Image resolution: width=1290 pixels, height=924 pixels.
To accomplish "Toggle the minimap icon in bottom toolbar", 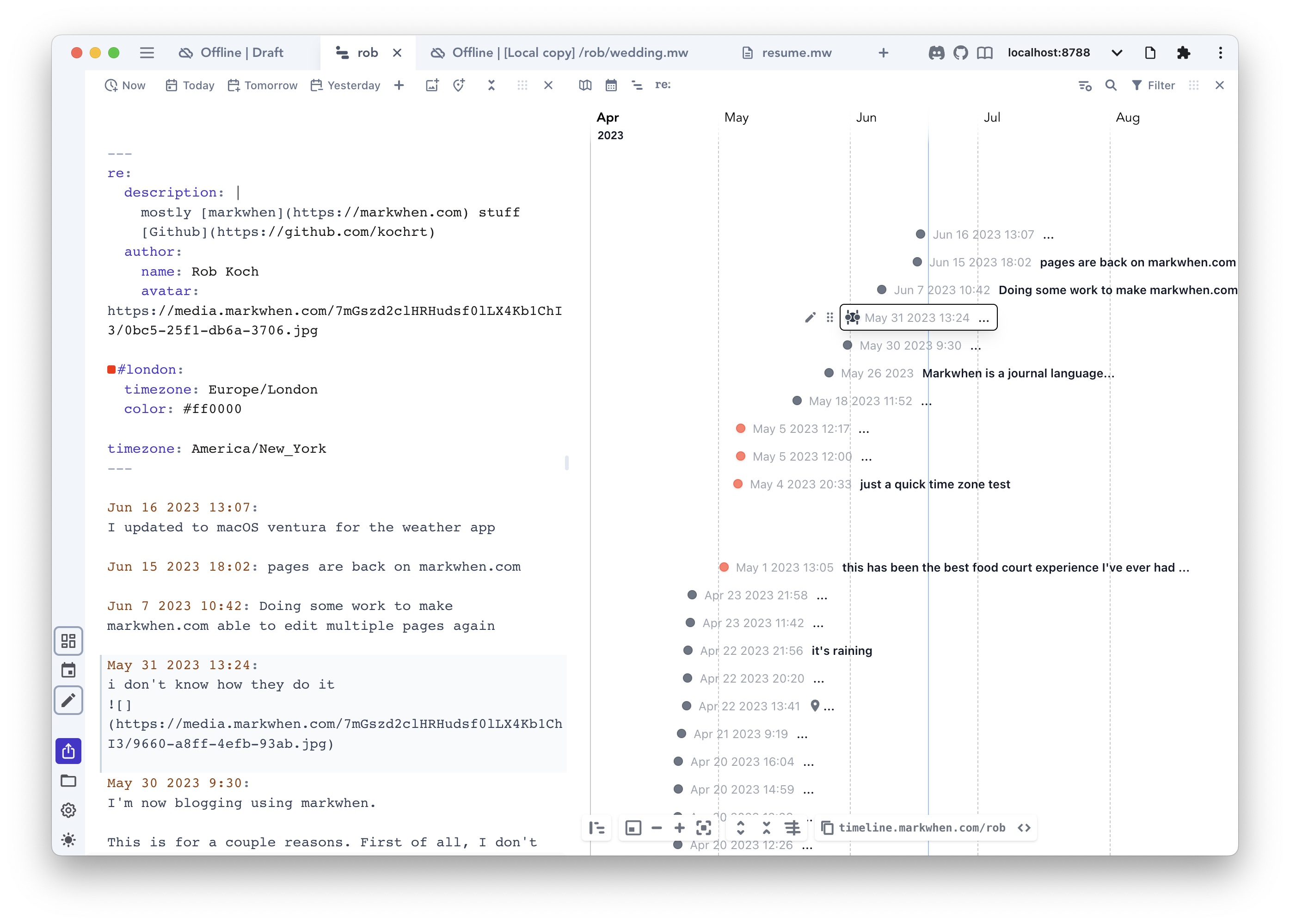I will [x=633, y=828].
